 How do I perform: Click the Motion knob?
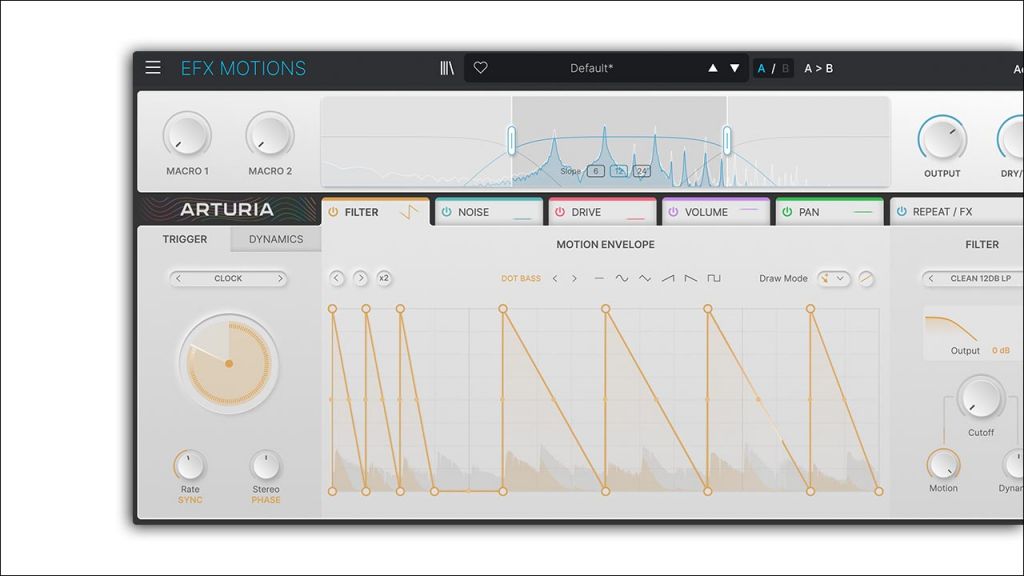943,464
